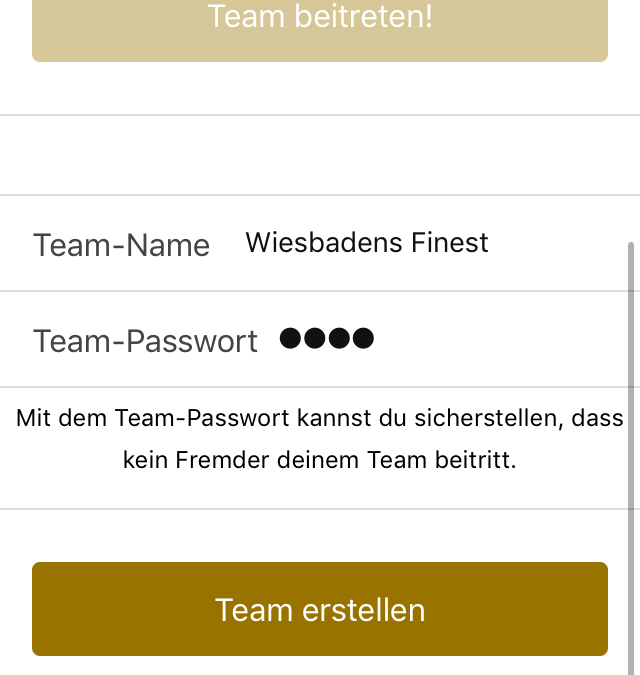Viewport: 640px width, 675px height.
Task: Focus the Team-Name field containing Wiesbadens Finest
Action: pos(435,243)
